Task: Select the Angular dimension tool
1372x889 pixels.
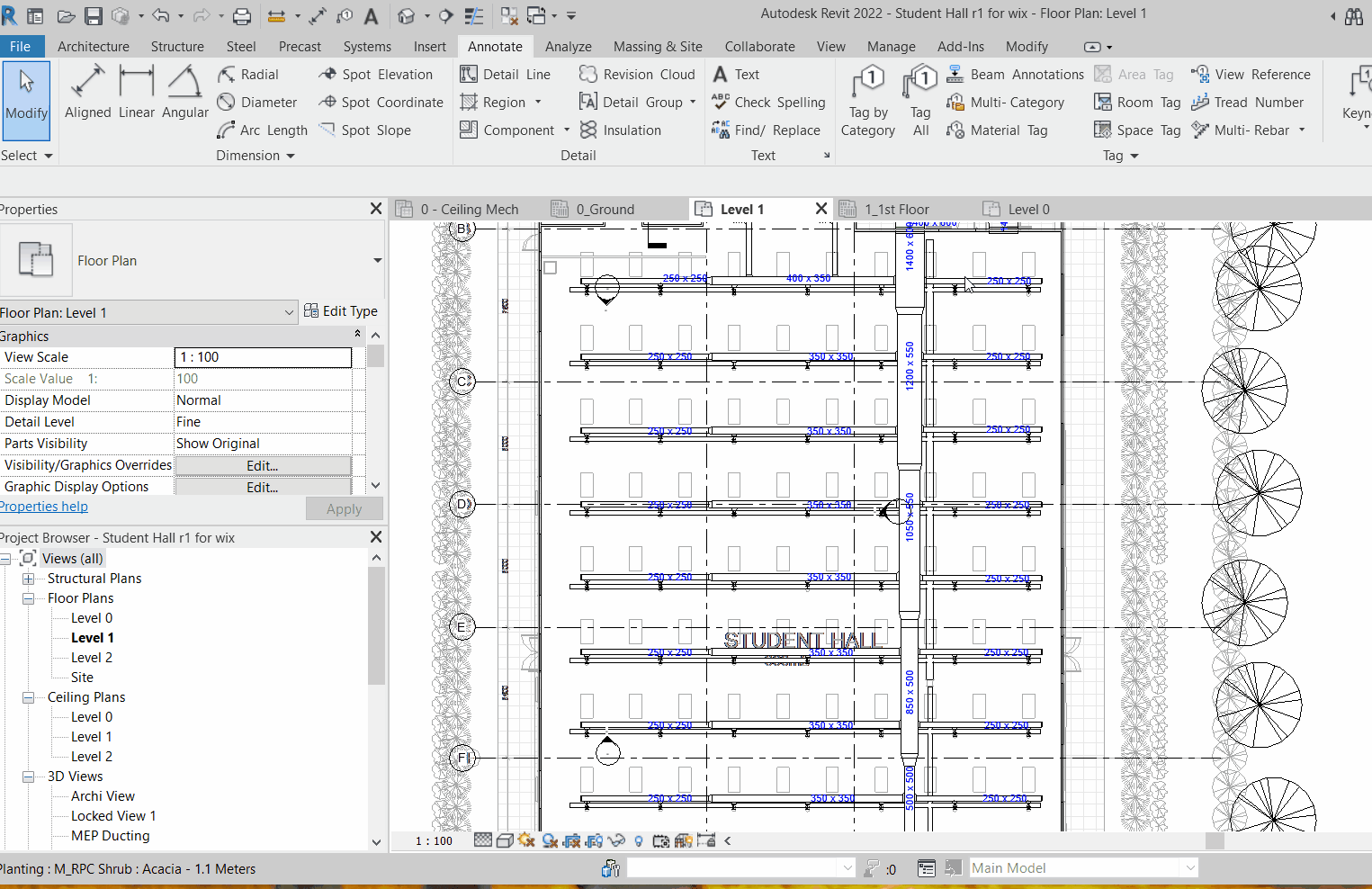Action: click(x=185, y=92)
